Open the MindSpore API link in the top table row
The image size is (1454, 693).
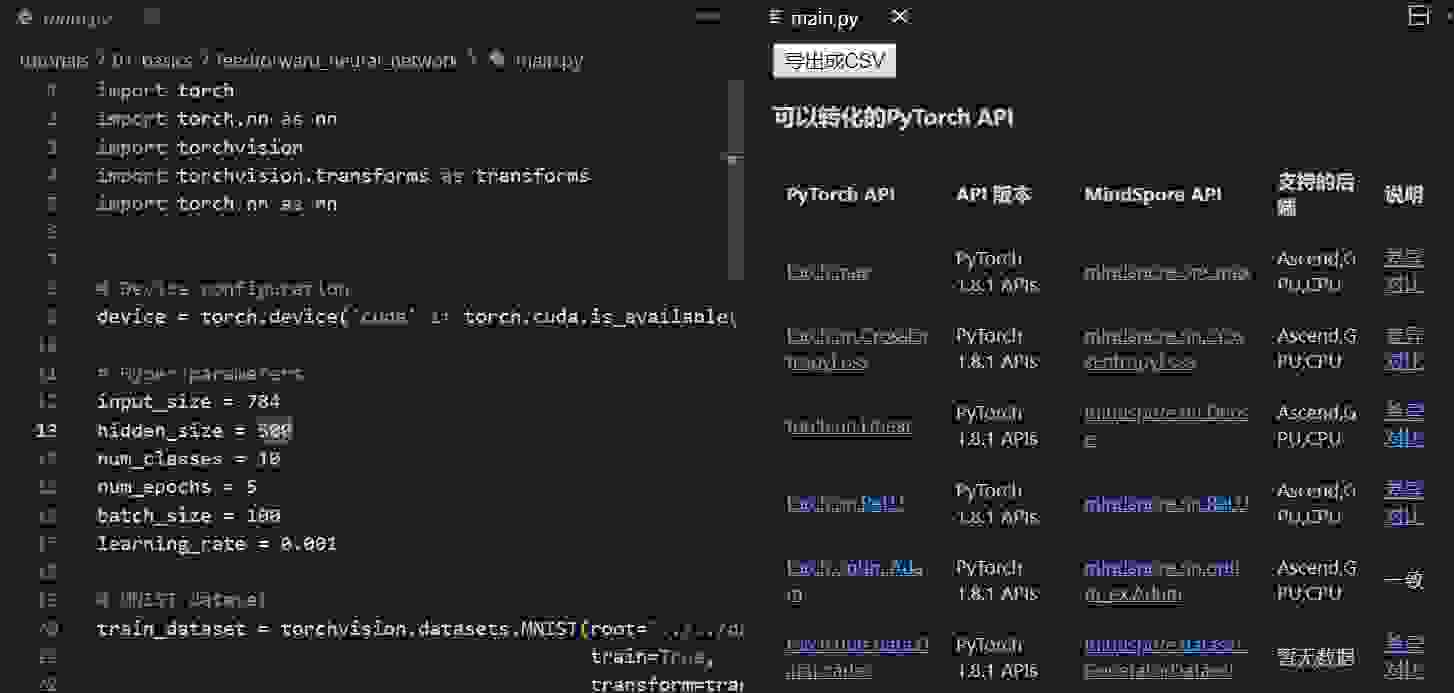(1166, 272)
